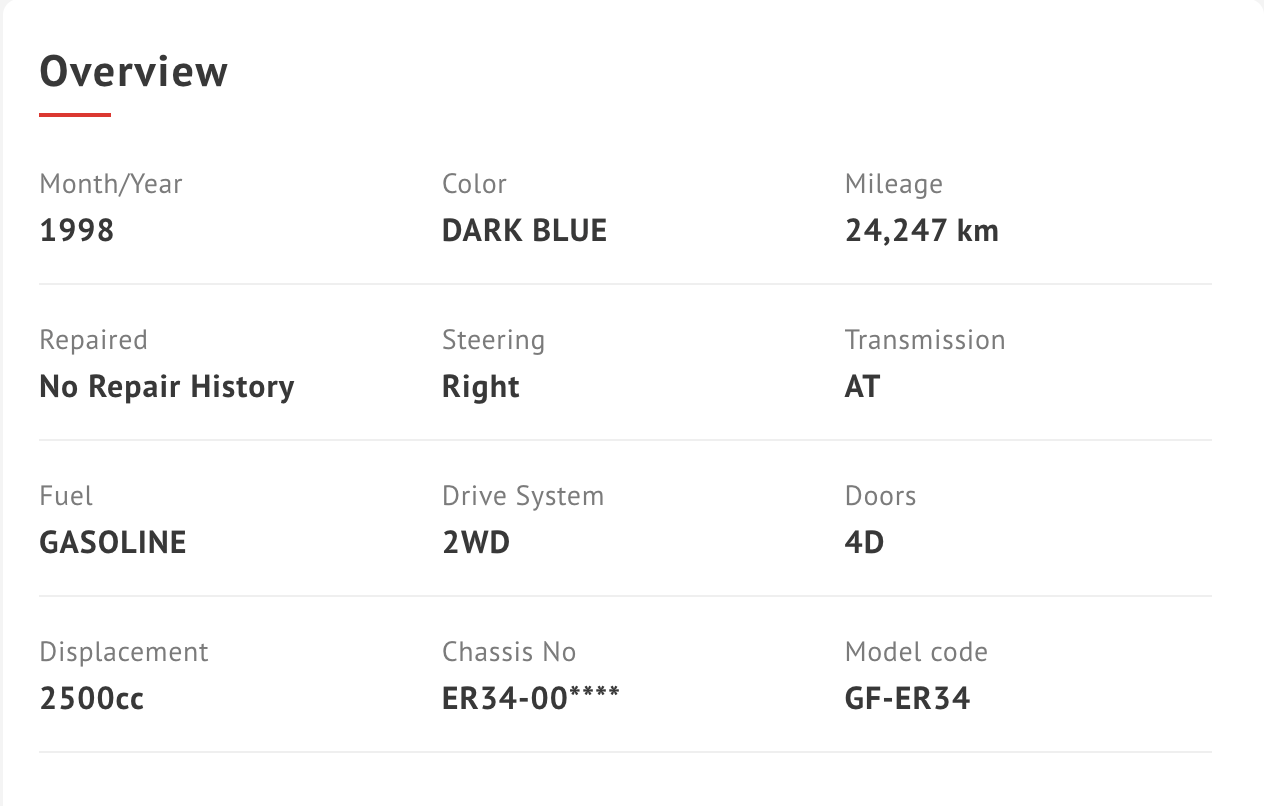Click the Transmission label
1264x806 pixels.
[925, 340]
